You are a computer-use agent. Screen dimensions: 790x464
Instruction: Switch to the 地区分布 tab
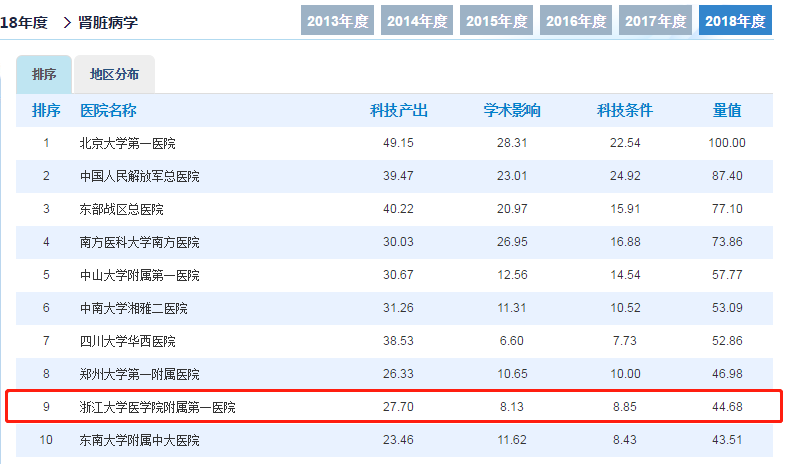tap(114, 75)
